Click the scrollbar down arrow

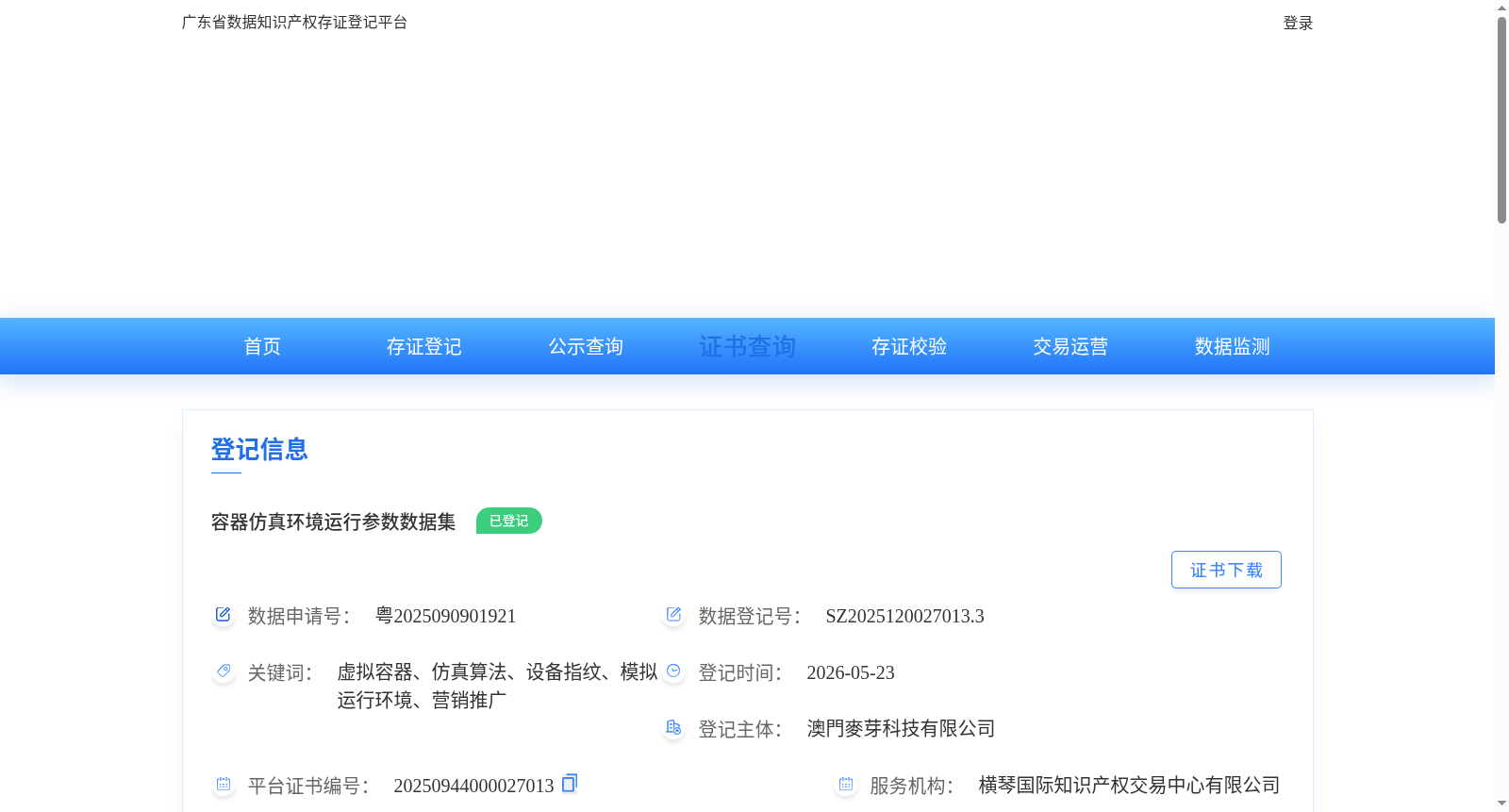pyautogui.click(x=1501, y=804)
